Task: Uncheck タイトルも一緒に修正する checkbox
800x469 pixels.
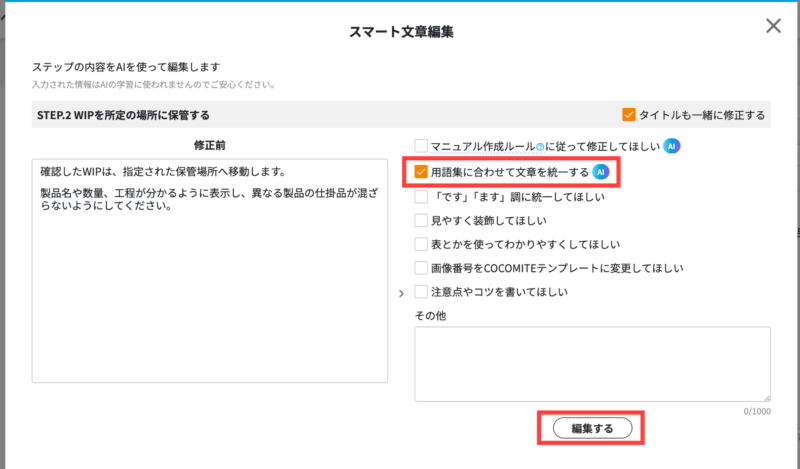Action: click(629, 115)
